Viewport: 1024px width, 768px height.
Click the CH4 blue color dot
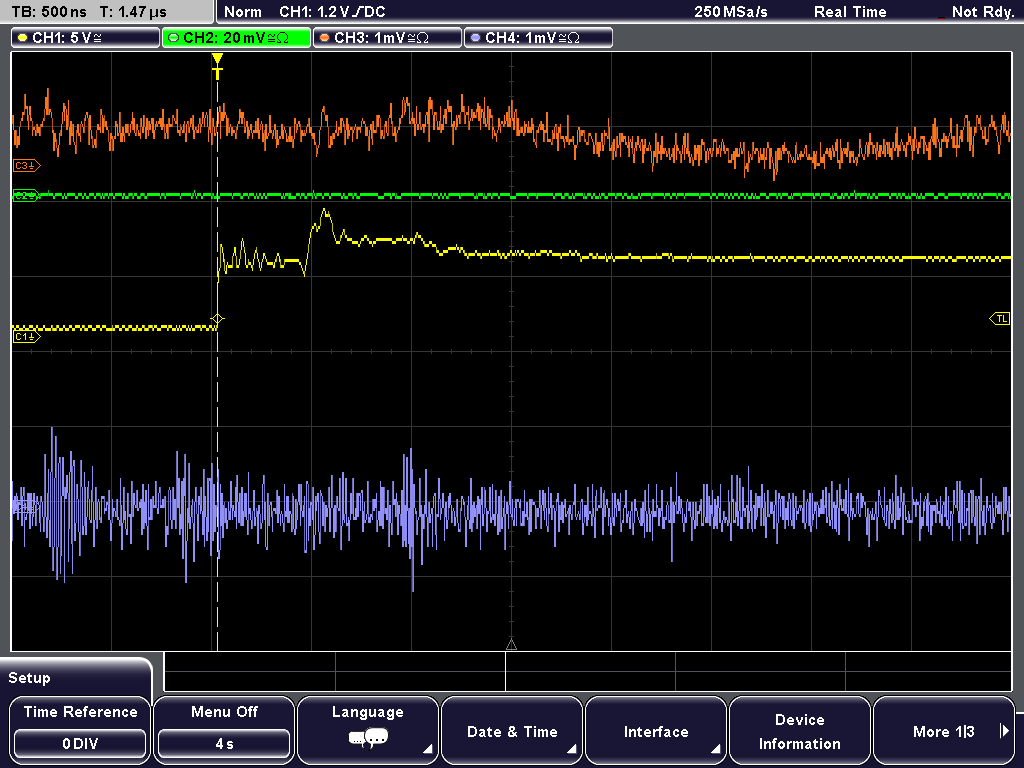click(475, 38)
